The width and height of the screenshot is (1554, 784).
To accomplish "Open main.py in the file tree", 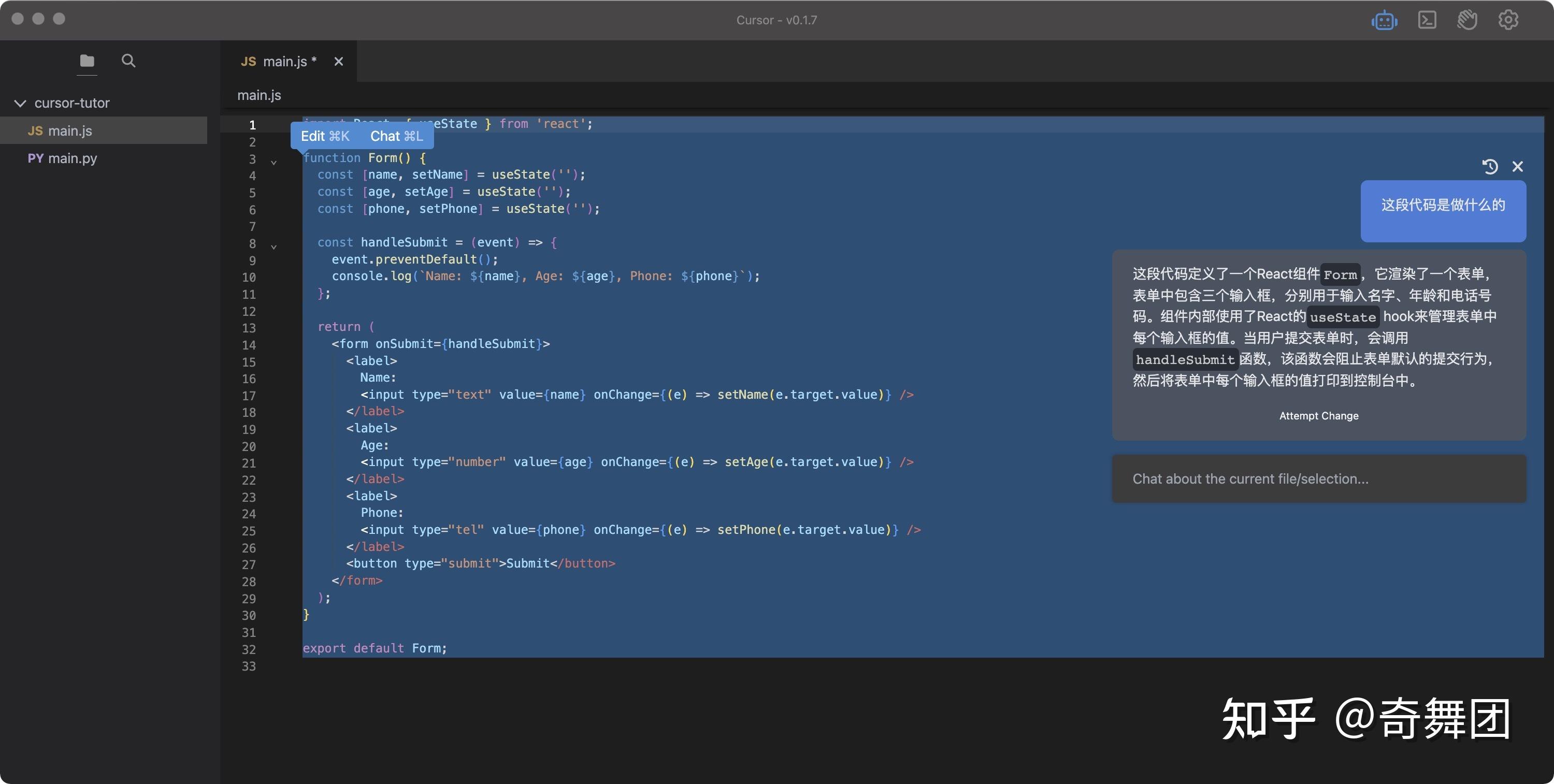I will pyautogui.click(x=72, y=158).
